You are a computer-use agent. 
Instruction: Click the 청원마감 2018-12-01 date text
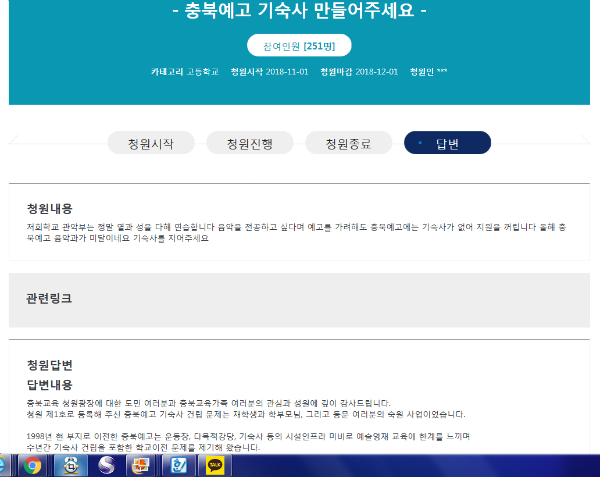click(x=359, y=72)
